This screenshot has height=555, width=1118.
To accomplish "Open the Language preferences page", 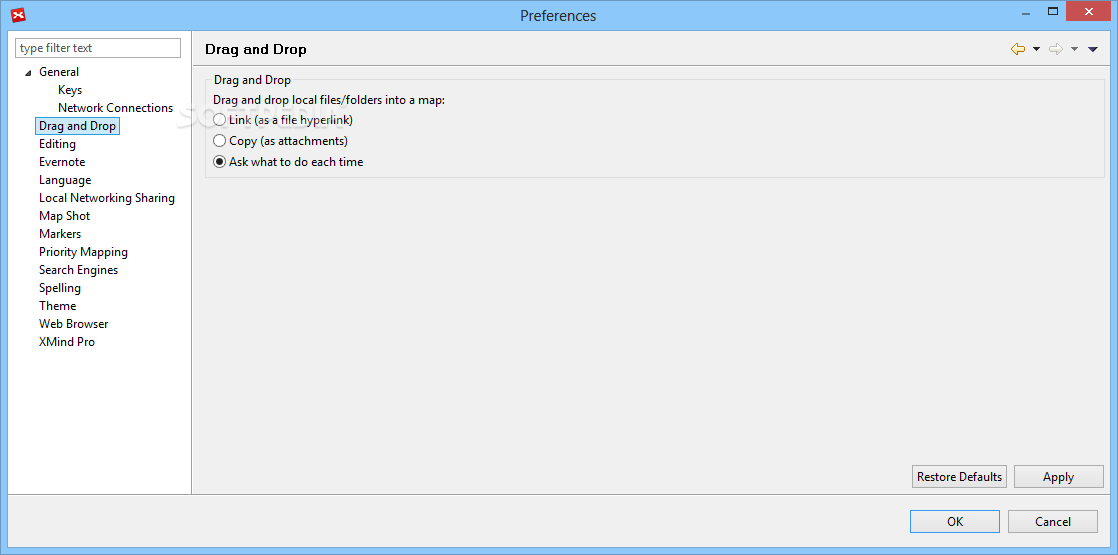I will tap(65, 180).
